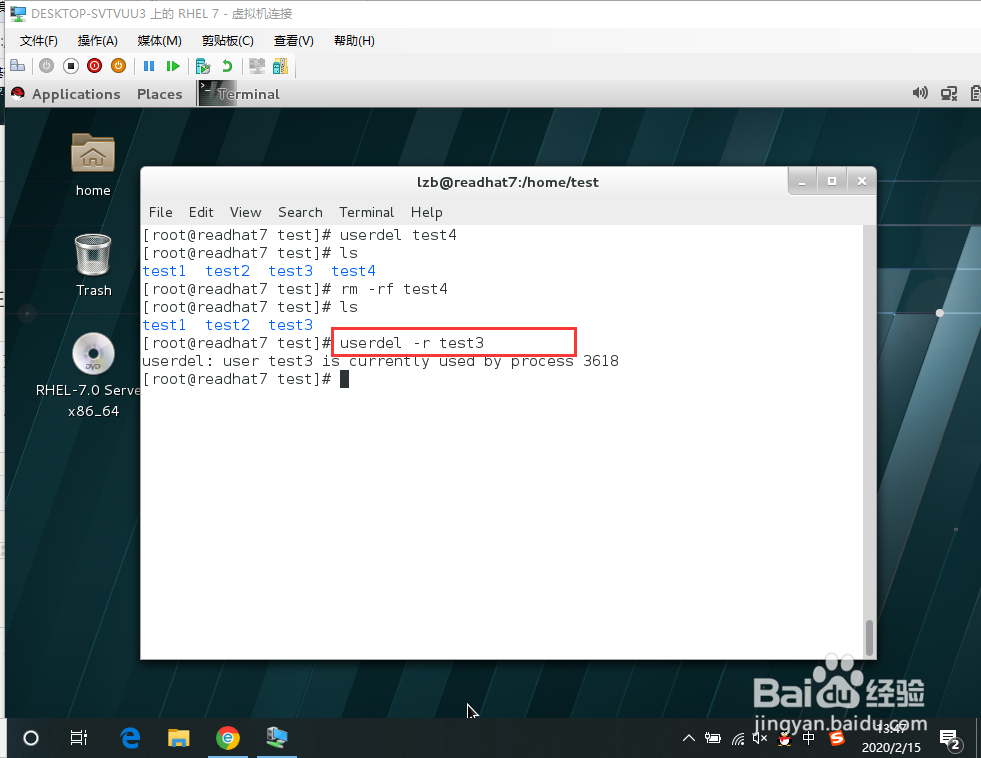Click the 'rm -rf test4' command text
Image resolution: width=981 pixels, height=758 pixels.
coord(394,289)
